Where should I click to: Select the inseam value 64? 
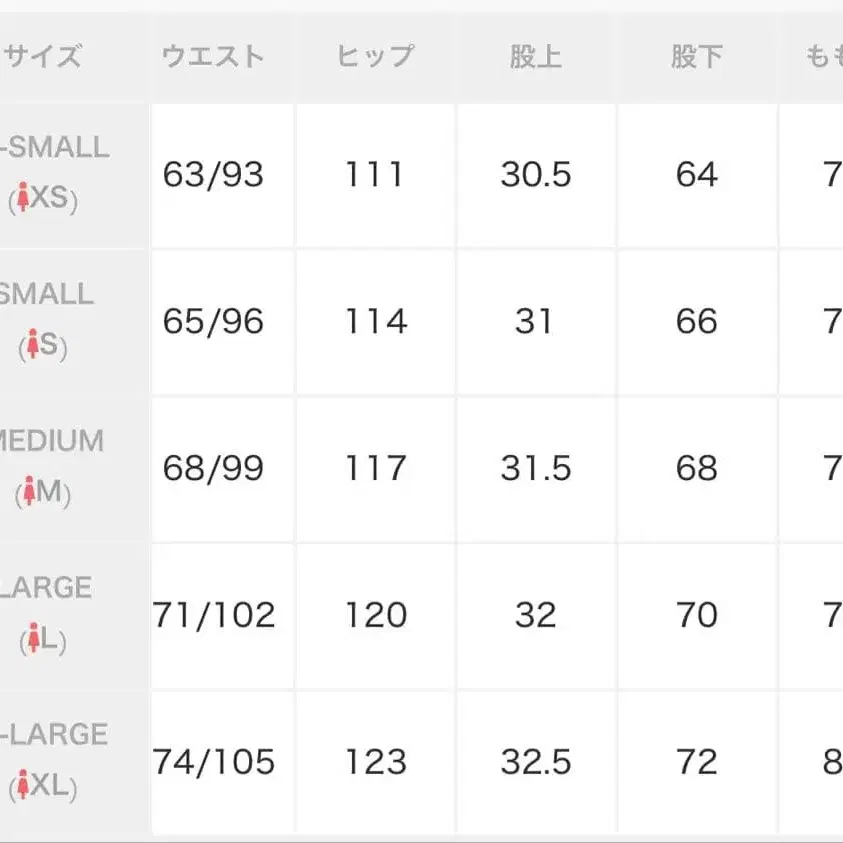click(x=696, y=175)
